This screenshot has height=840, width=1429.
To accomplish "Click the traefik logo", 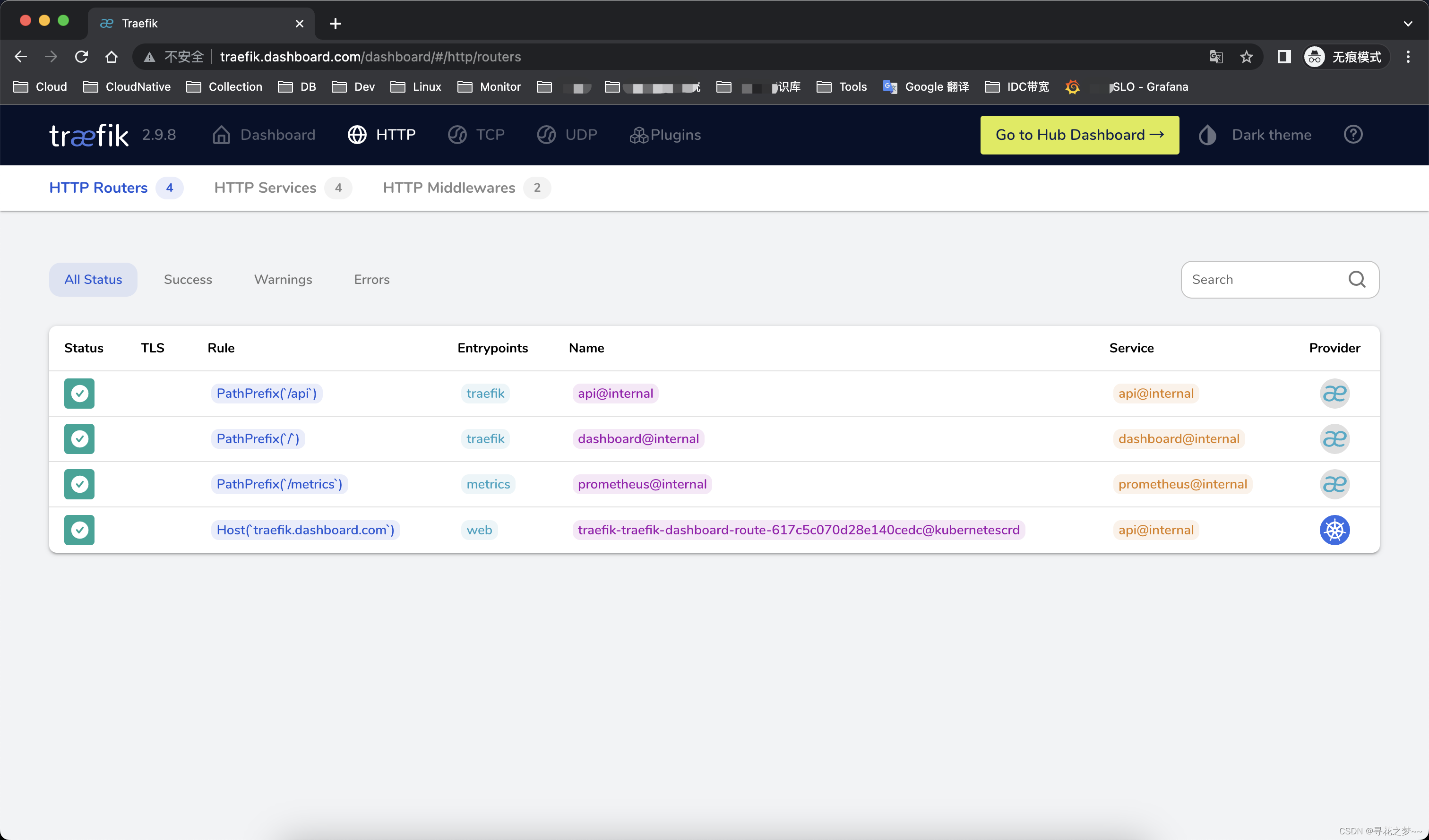I will tap(89, 135).
